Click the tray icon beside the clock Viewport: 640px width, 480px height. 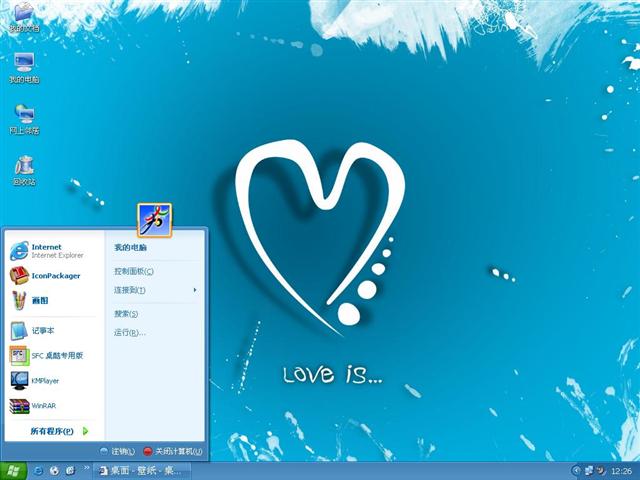601,471
